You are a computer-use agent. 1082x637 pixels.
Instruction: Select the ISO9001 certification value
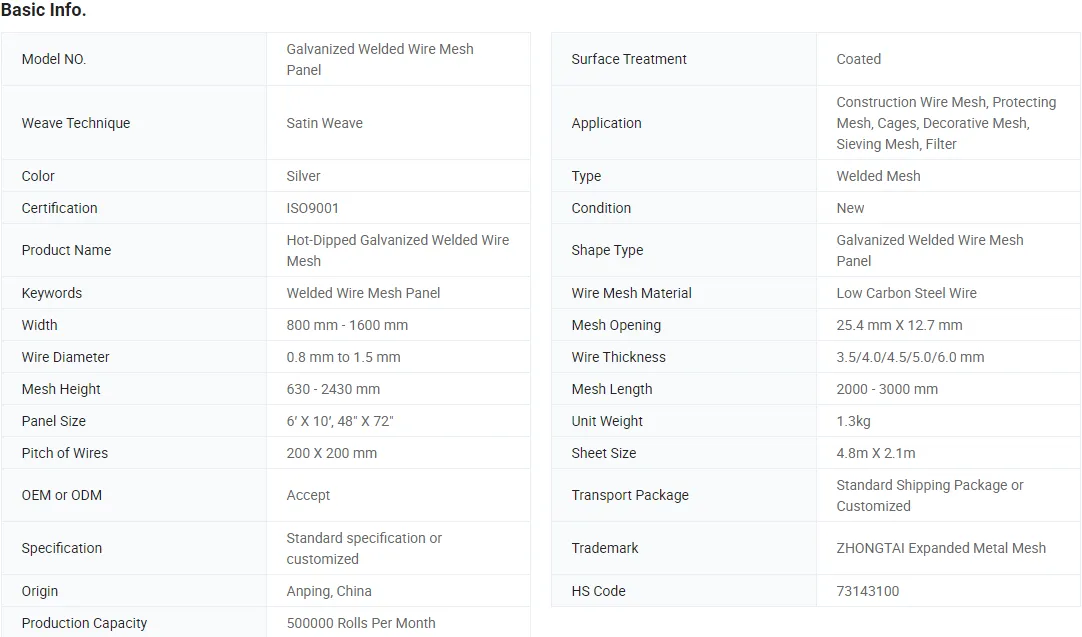[x=313, y=208]
